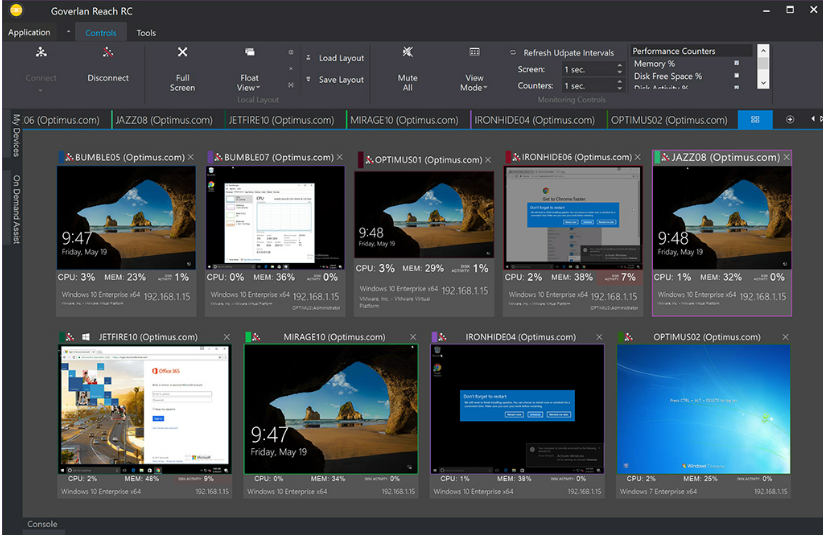This screenshot has width=823, height=535.
Task: Click the Mute All icon
Action: [x=407, y=52]
